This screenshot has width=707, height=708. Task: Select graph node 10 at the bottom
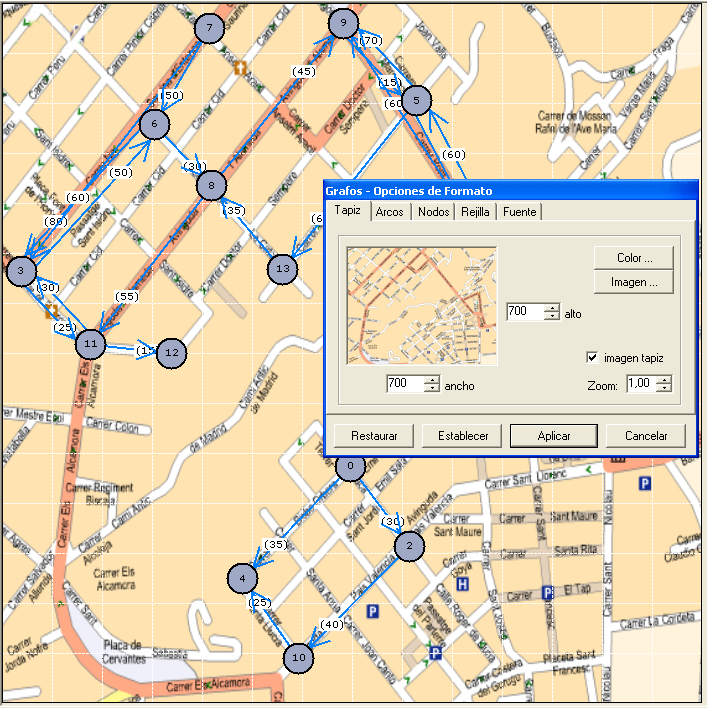tap(298, 657)
